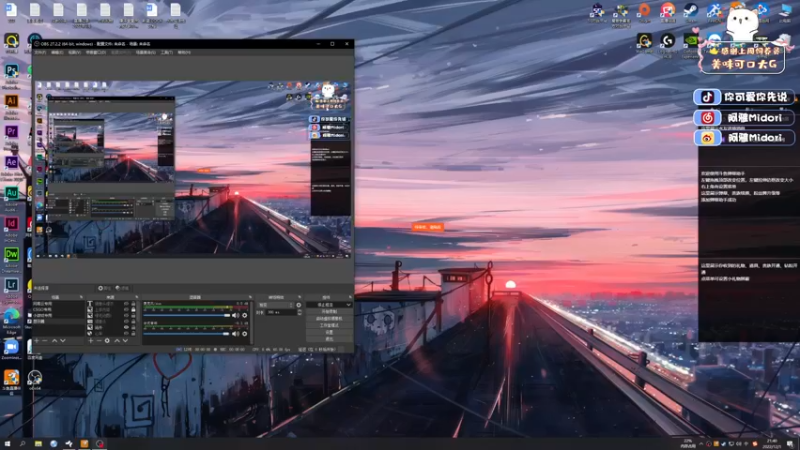This screenshot has width=800, height=450.
Task: Toggle visibility eye of the text source
Action: 127,304
